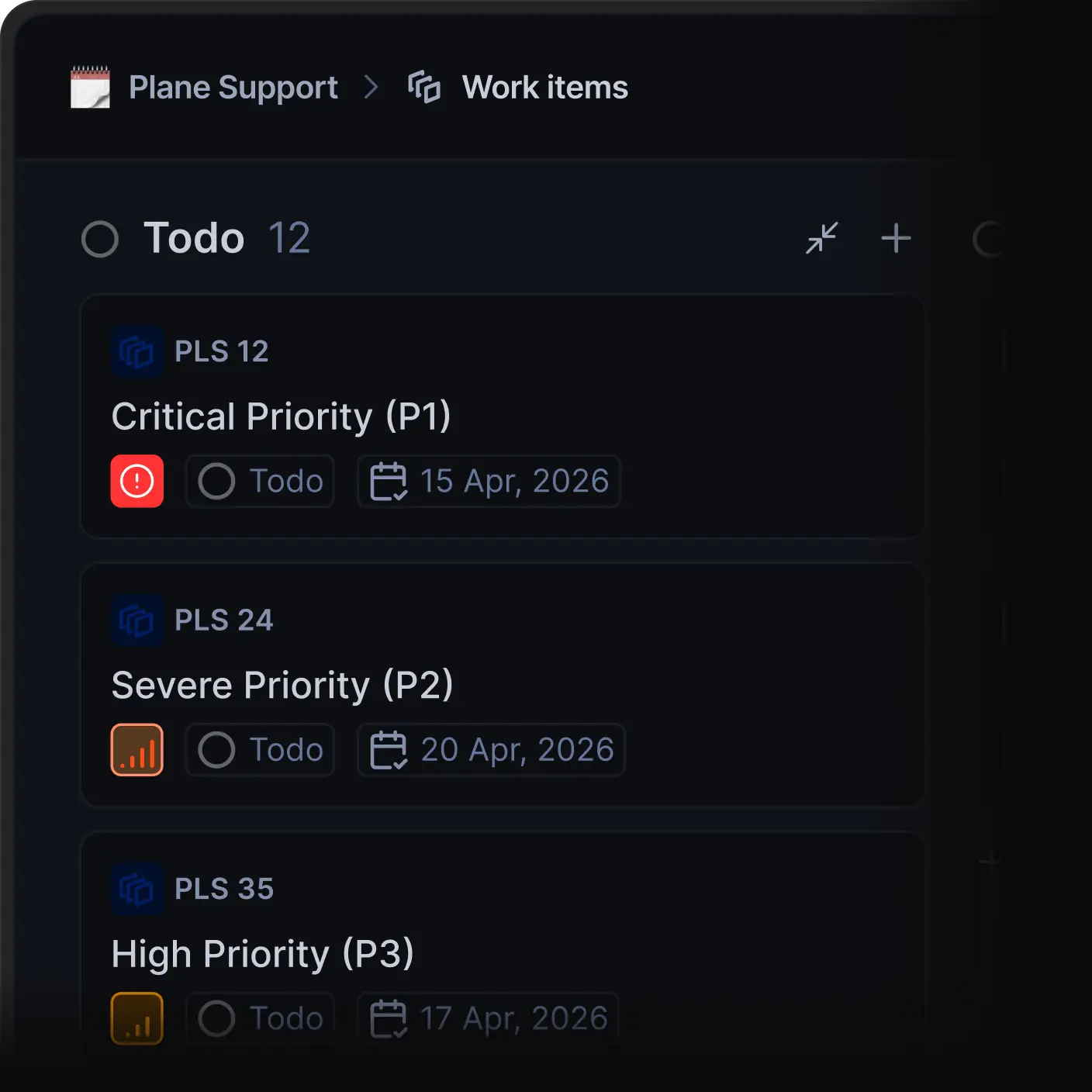Click the calendar icon on the 15 Apr date chip
The width and height of the screenshot is (1092, 1092).
point(390,481)
